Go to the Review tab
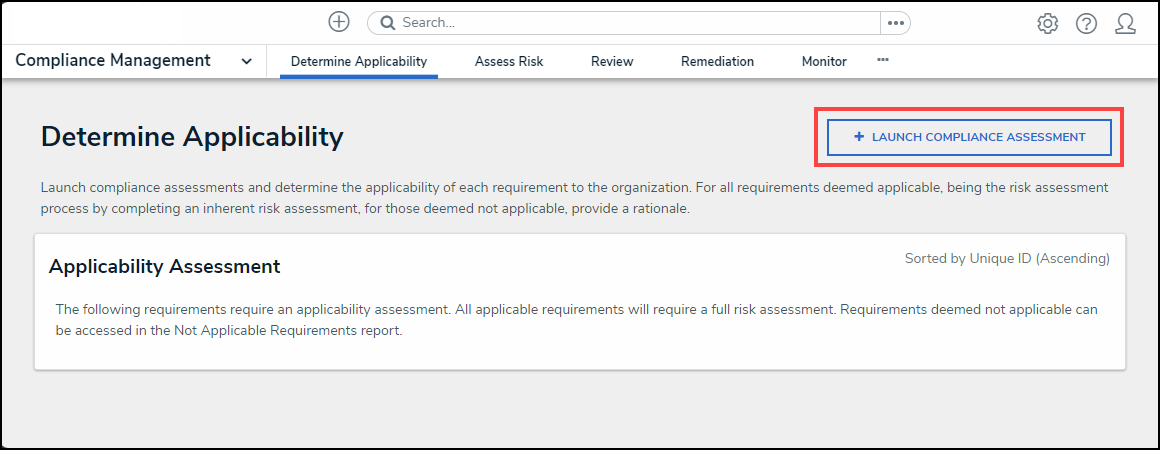The height and width of the screenshot is (450, 1160). pos(612,61)
